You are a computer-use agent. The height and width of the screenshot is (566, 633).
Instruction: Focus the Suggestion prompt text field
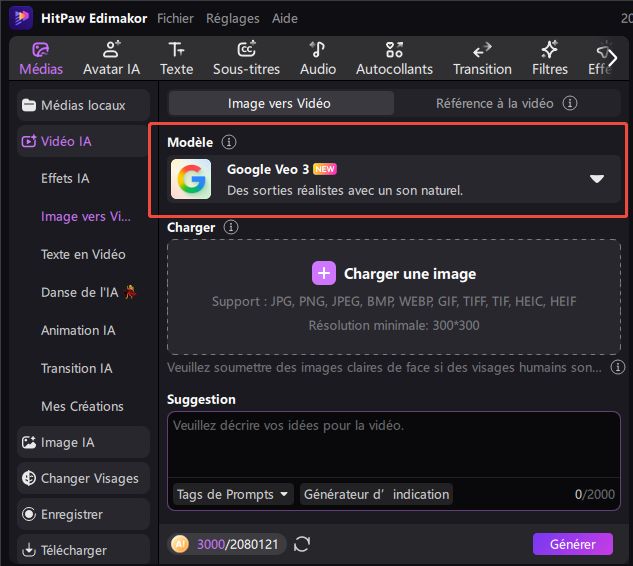point(394,444)
